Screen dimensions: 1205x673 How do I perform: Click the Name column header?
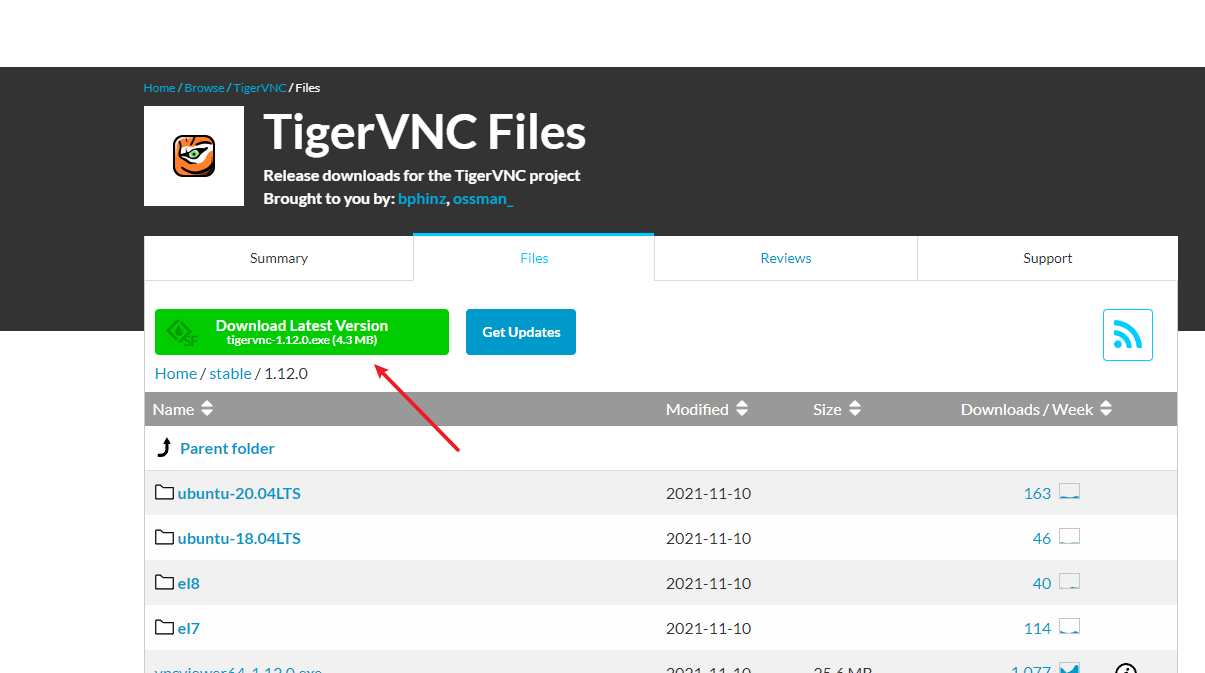(x=174, y=409)
